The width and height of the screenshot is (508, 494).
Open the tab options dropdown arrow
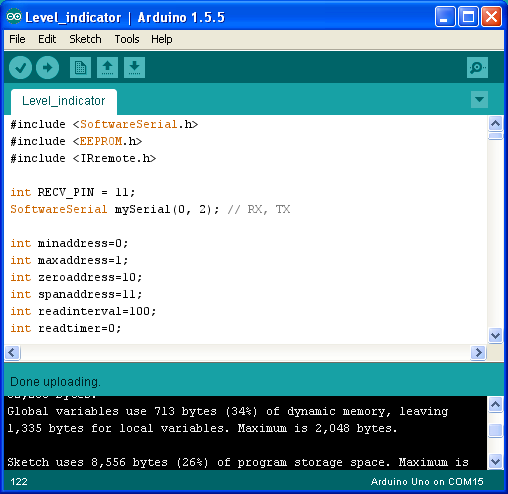(x=479, y=99)
